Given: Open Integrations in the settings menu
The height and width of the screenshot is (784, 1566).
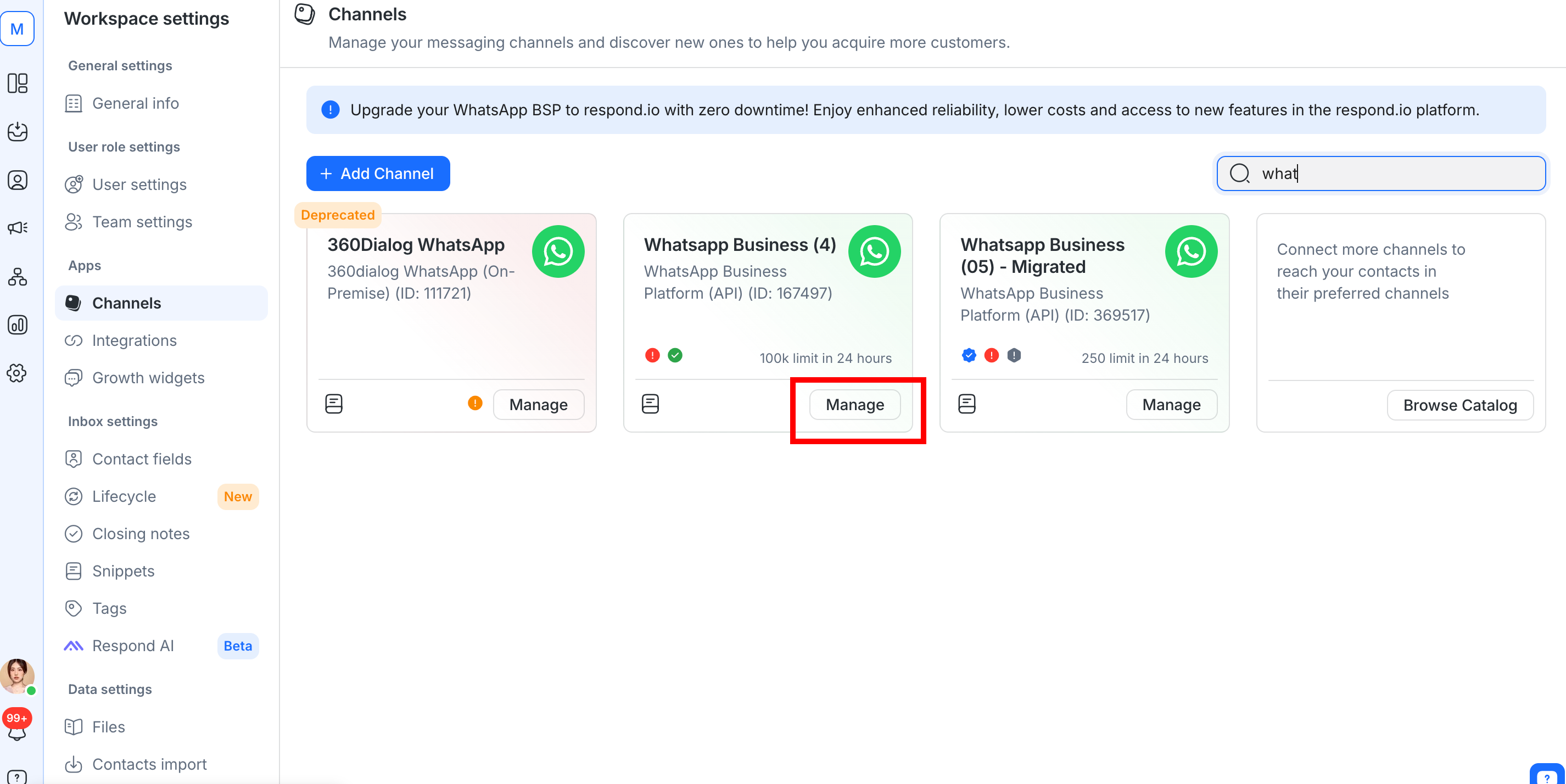Looking at the screenshot, I should click(x=135, y=340).
